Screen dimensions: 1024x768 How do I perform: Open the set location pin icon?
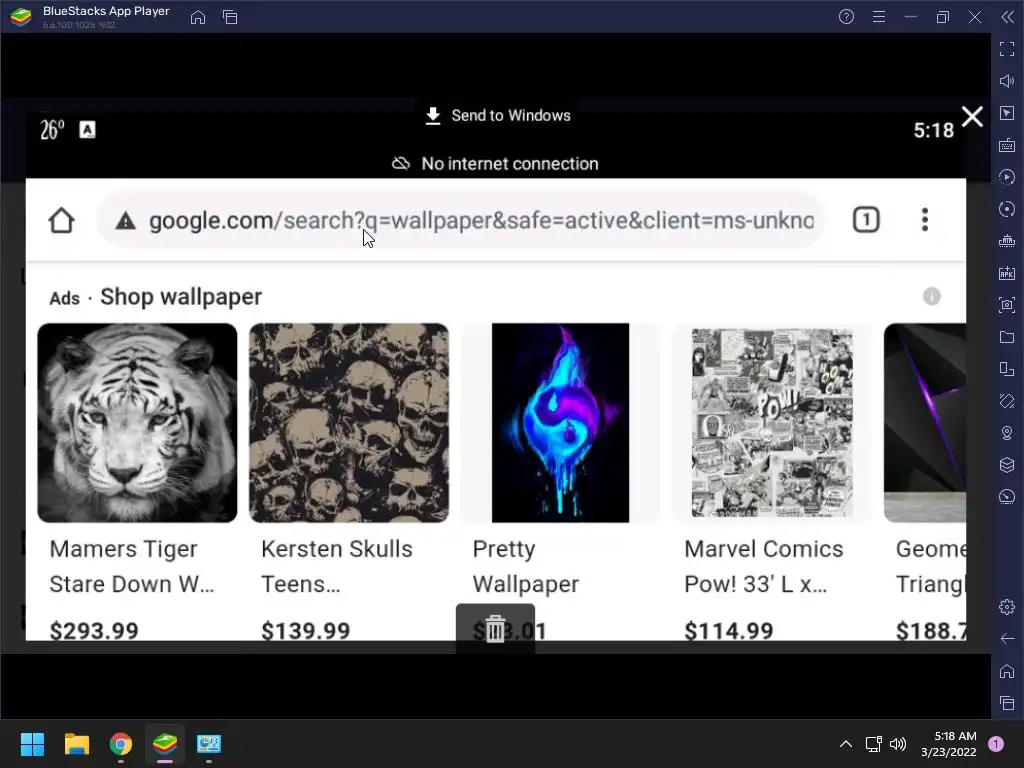(1007, 433)
